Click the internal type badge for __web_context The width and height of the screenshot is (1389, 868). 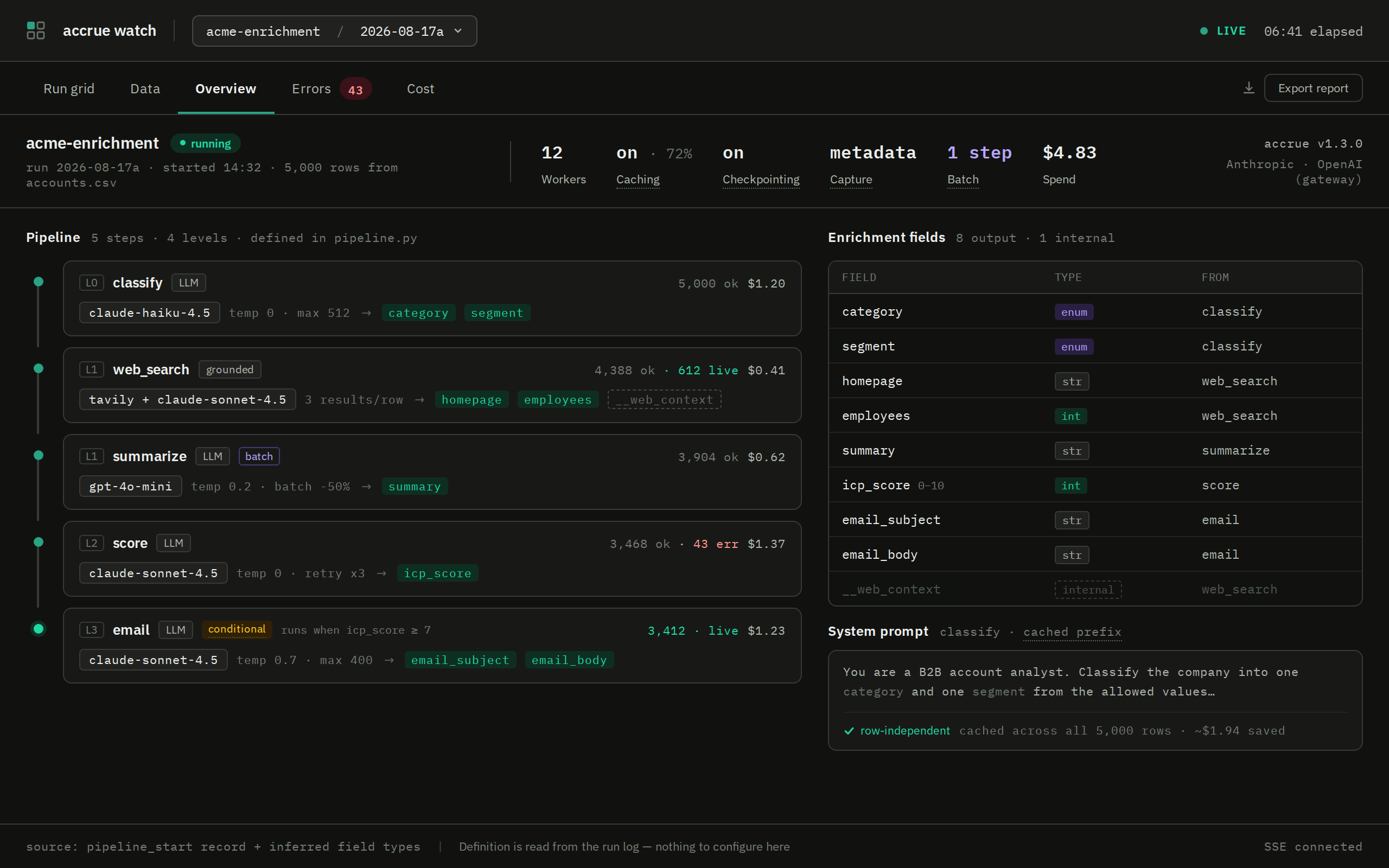[x=1088, y=590]
